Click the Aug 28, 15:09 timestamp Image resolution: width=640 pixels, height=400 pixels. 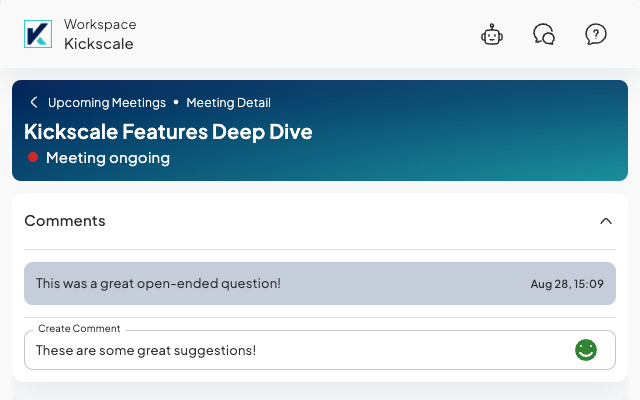[x=567, y=284]
